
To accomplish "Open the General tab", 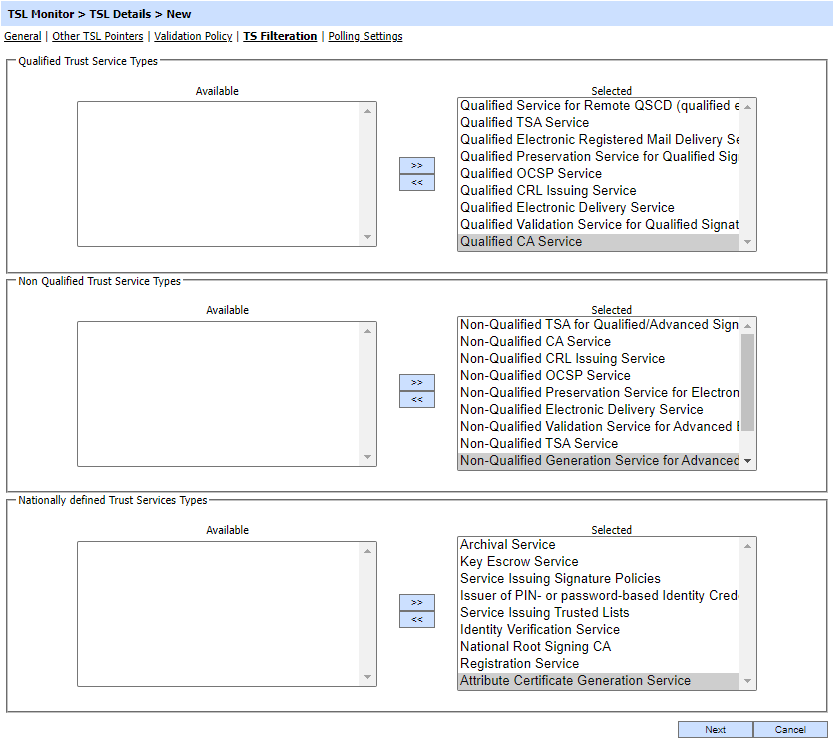I will (x=23, y=36).
